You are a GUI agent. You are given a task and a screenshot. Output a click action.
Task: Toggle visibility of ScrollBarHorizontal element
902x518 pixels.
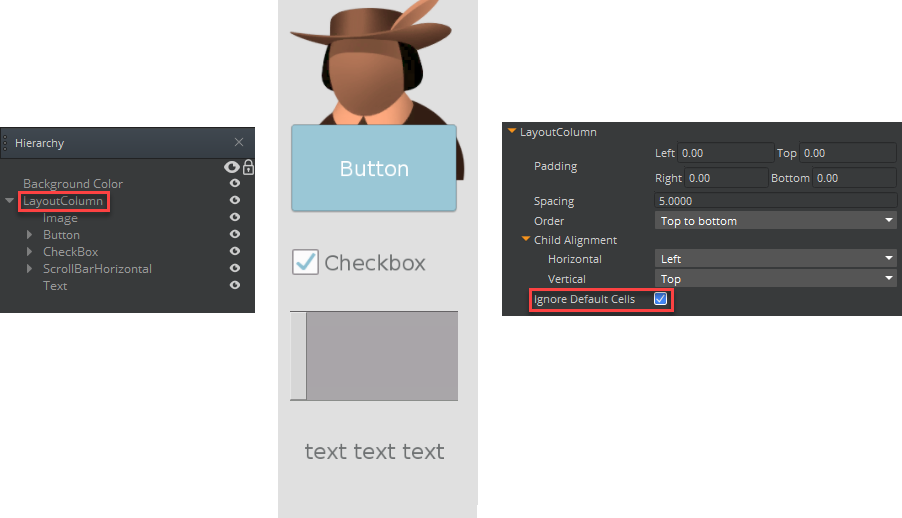(x=235, y=269)
